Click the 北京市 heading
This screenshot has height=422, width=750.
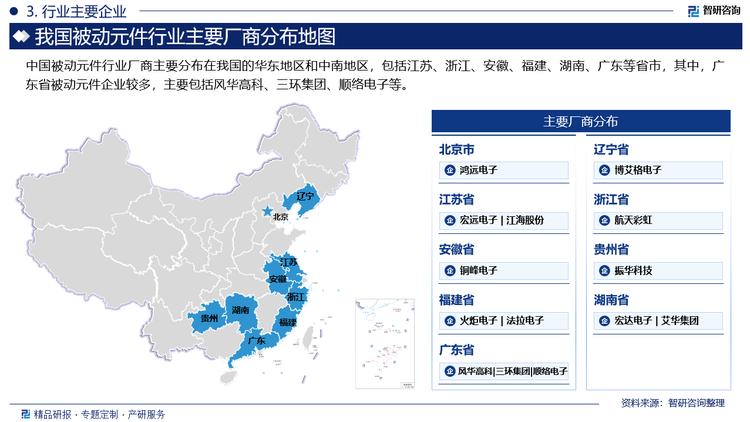pos(456,150)
